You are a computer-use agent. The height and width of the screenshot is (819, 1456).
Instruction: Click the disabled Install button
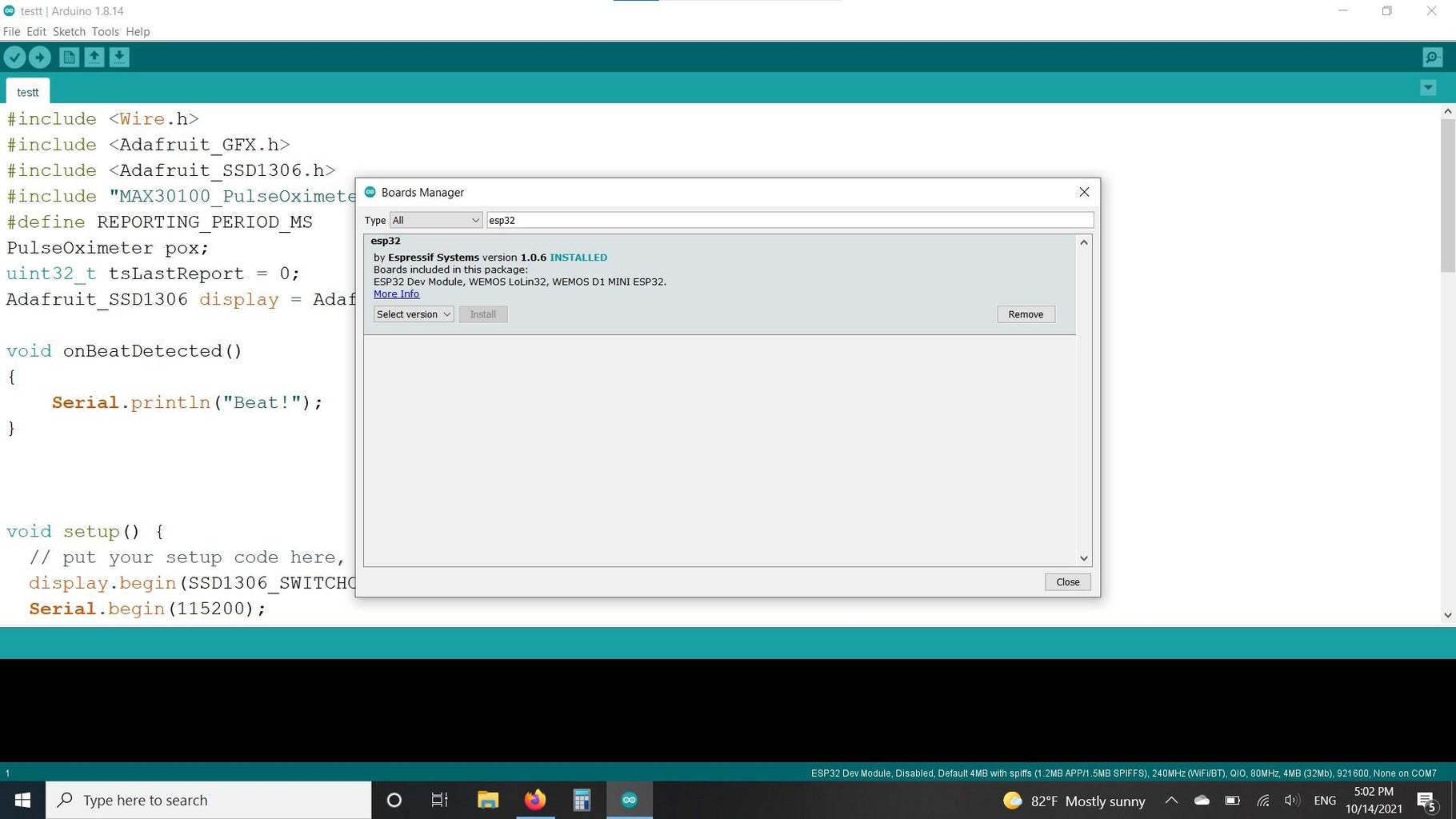pos(483,314)
